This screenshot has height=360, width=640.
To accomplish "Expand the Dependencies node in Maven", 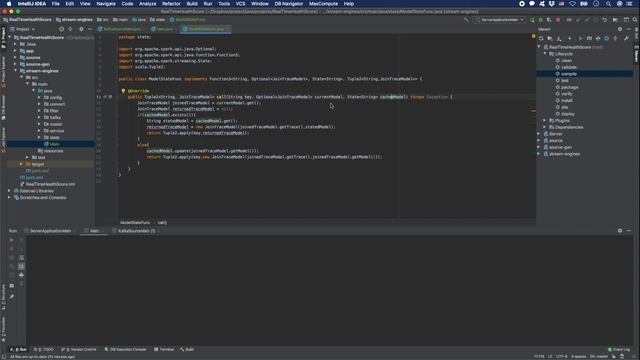I will tap(545, 127).
